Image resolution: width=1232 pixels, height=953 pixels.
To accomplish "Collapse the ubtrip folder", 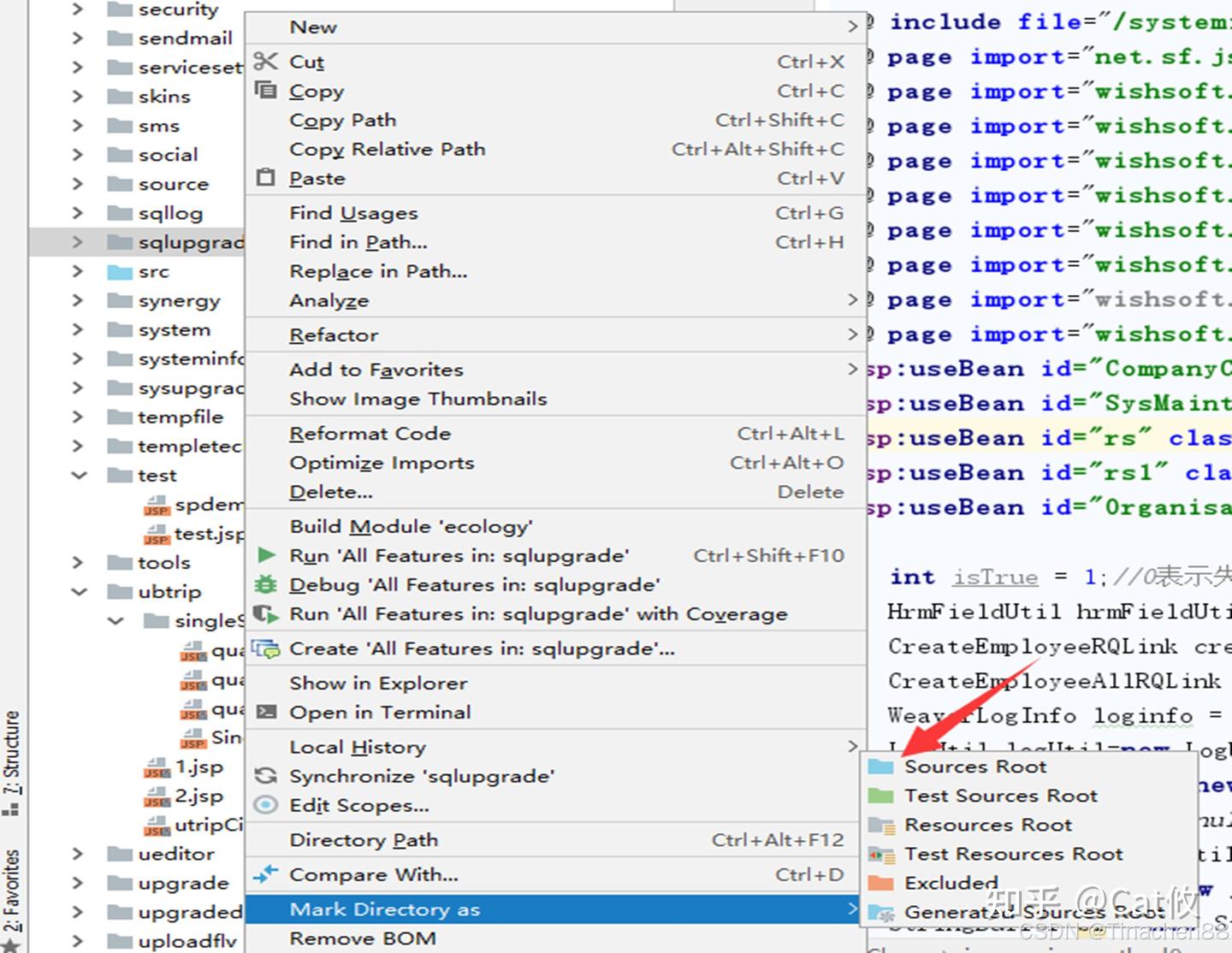I will coord(79,591).
